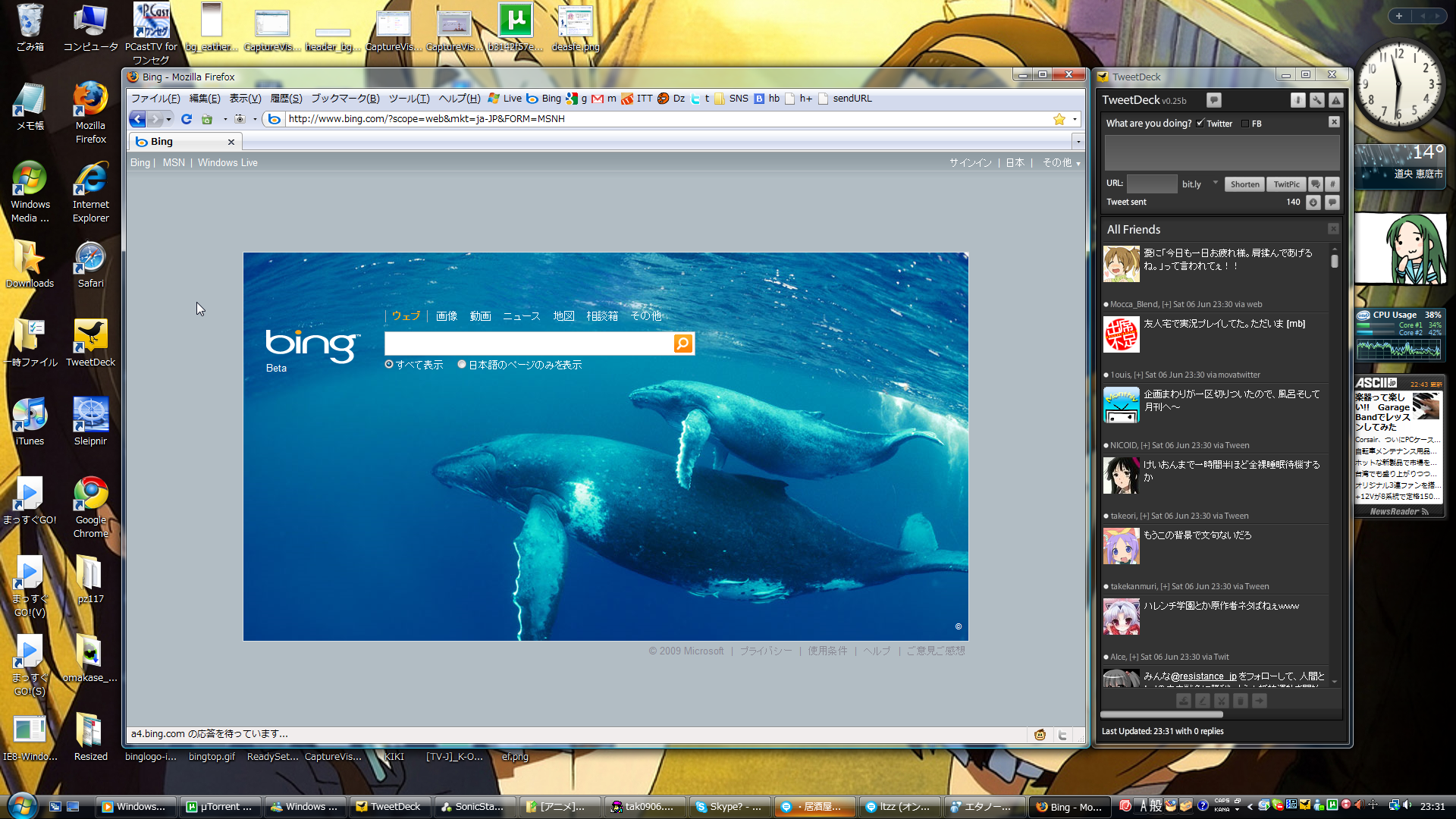Click uTorrent taskbar button

219,807
